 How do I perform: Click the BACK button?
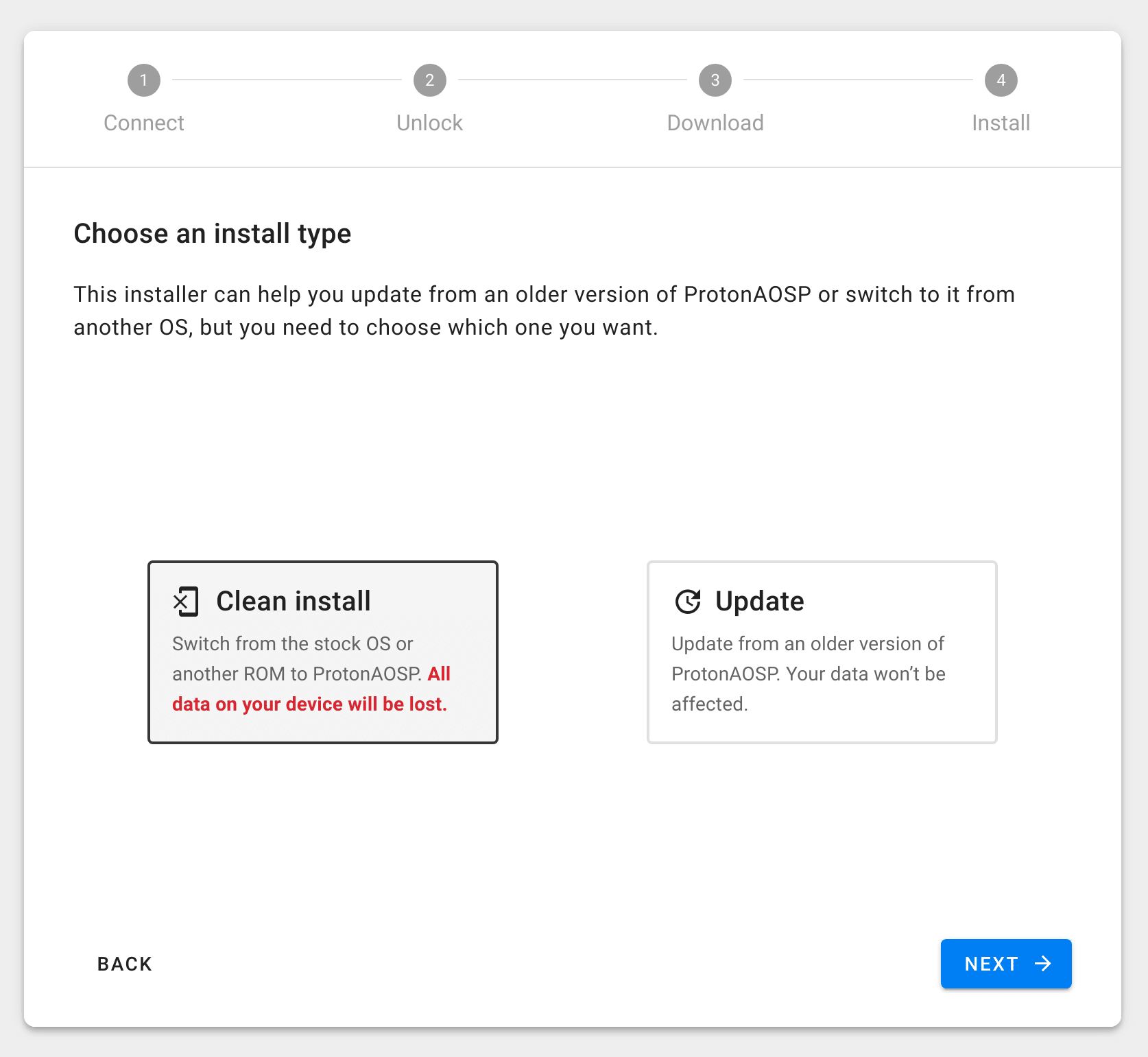[124, 964]
